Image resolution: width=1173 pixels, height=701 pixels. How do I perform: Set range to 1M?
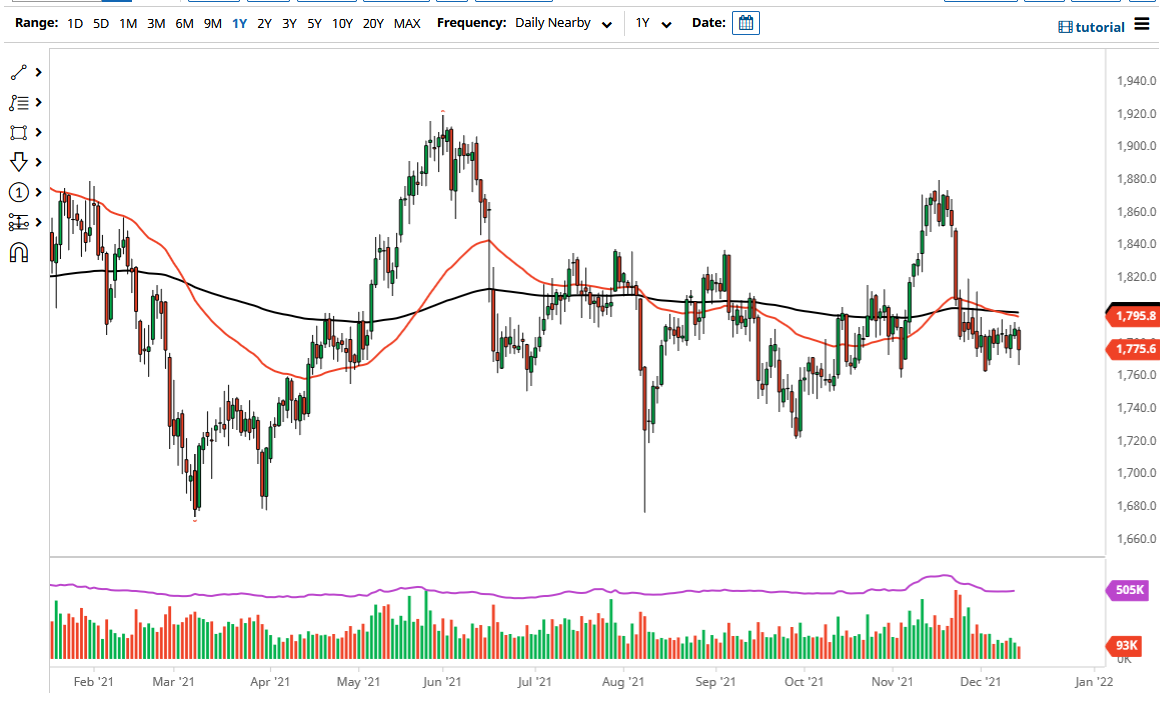(128, 23)
